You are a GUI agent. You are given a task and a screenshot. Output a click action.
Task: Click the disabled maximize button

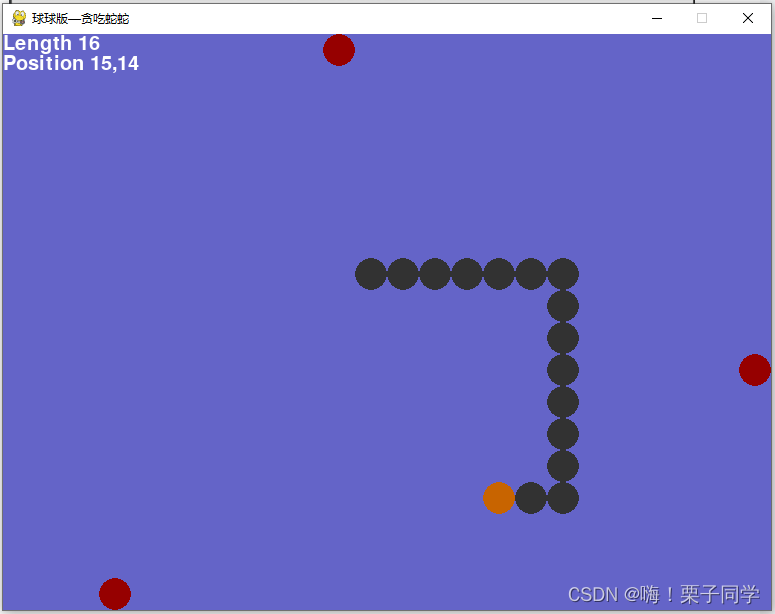tap(702, 18)
